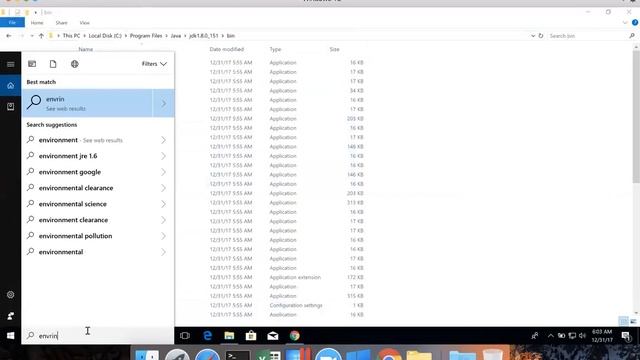Sort by Date modified column header

[x=227, y=49]
